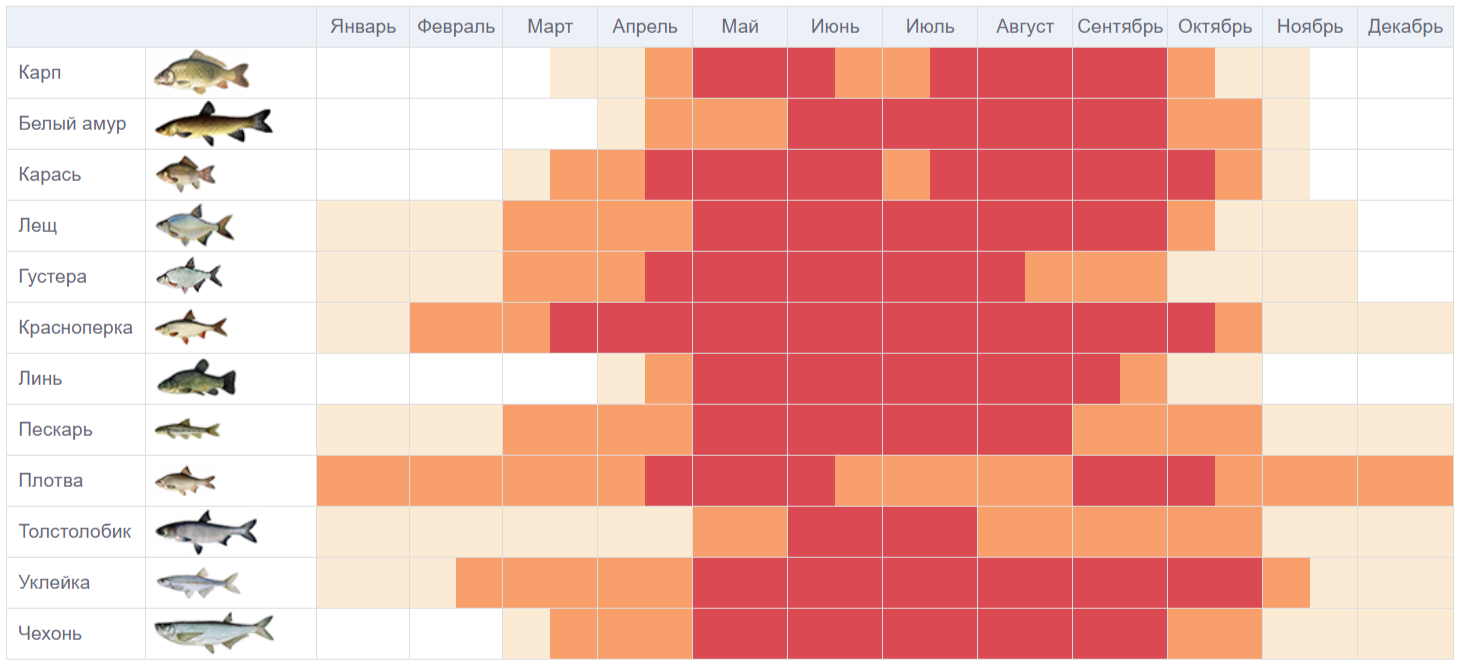Viewport: 1458px width, 665px height.
Task: Click the Январь column header
Action: pyautogui.click(x=363, y=27)
